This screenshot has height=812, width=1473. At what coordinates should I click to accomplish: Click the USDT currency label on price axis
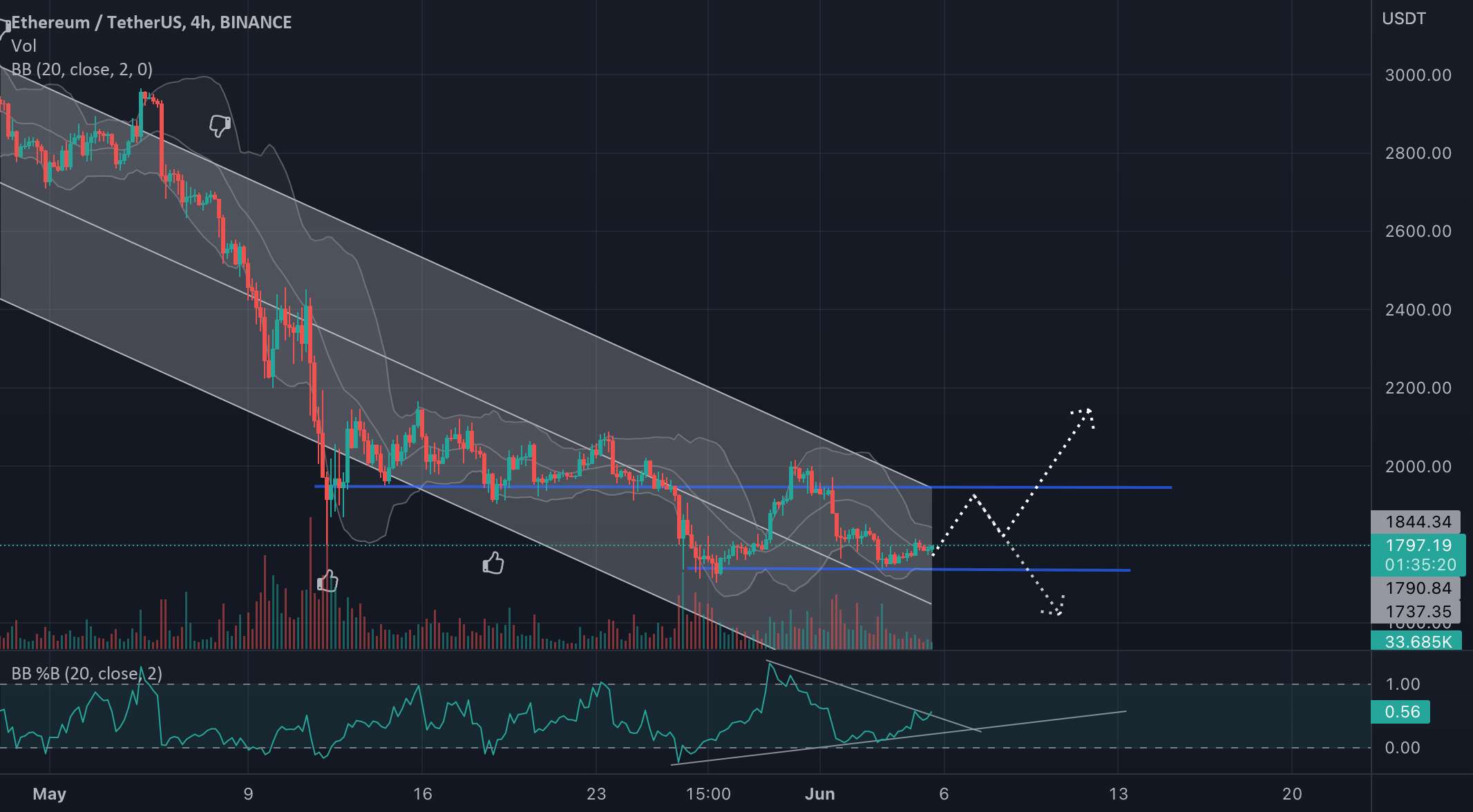1404,19
